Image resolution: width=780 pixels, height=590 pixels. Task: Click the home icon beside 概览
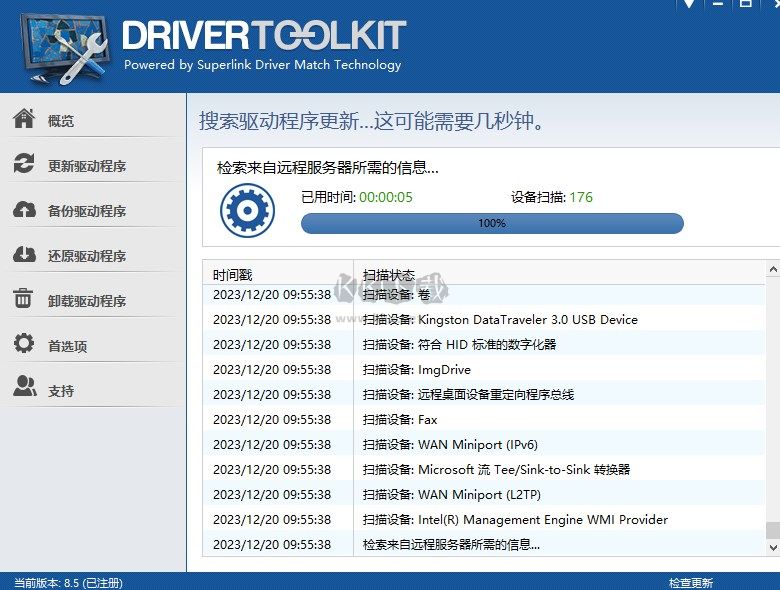24,118
